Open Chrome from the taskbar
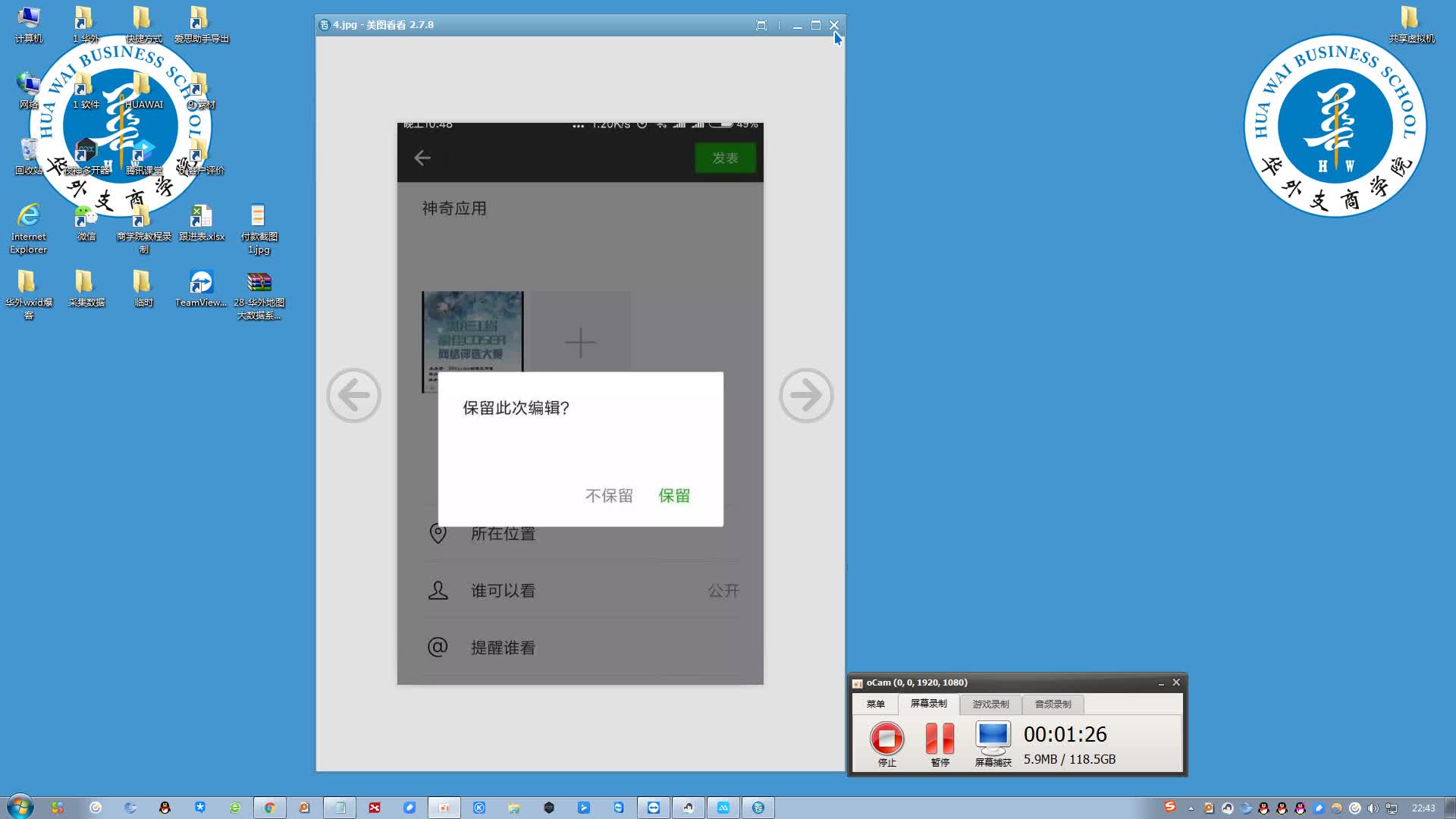The height and width of the screenshot is (819, 1456). click(x=269, y=808)
